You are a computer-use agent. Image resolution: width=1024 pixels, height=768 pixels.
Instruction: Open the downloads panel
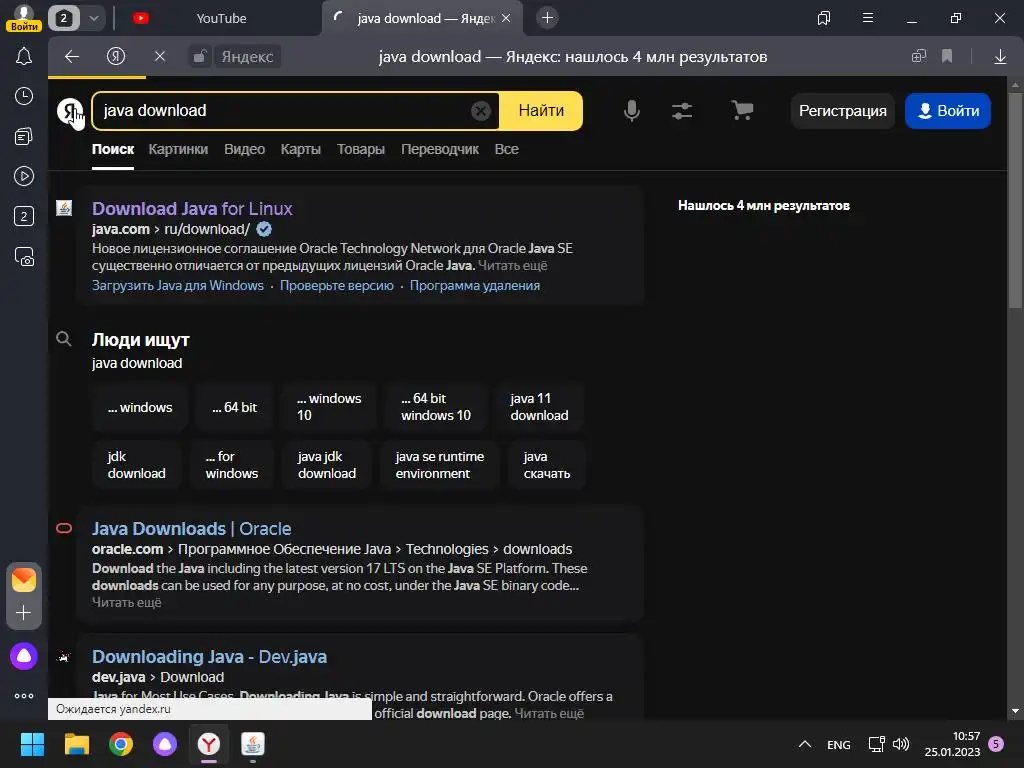[1000, 57]
